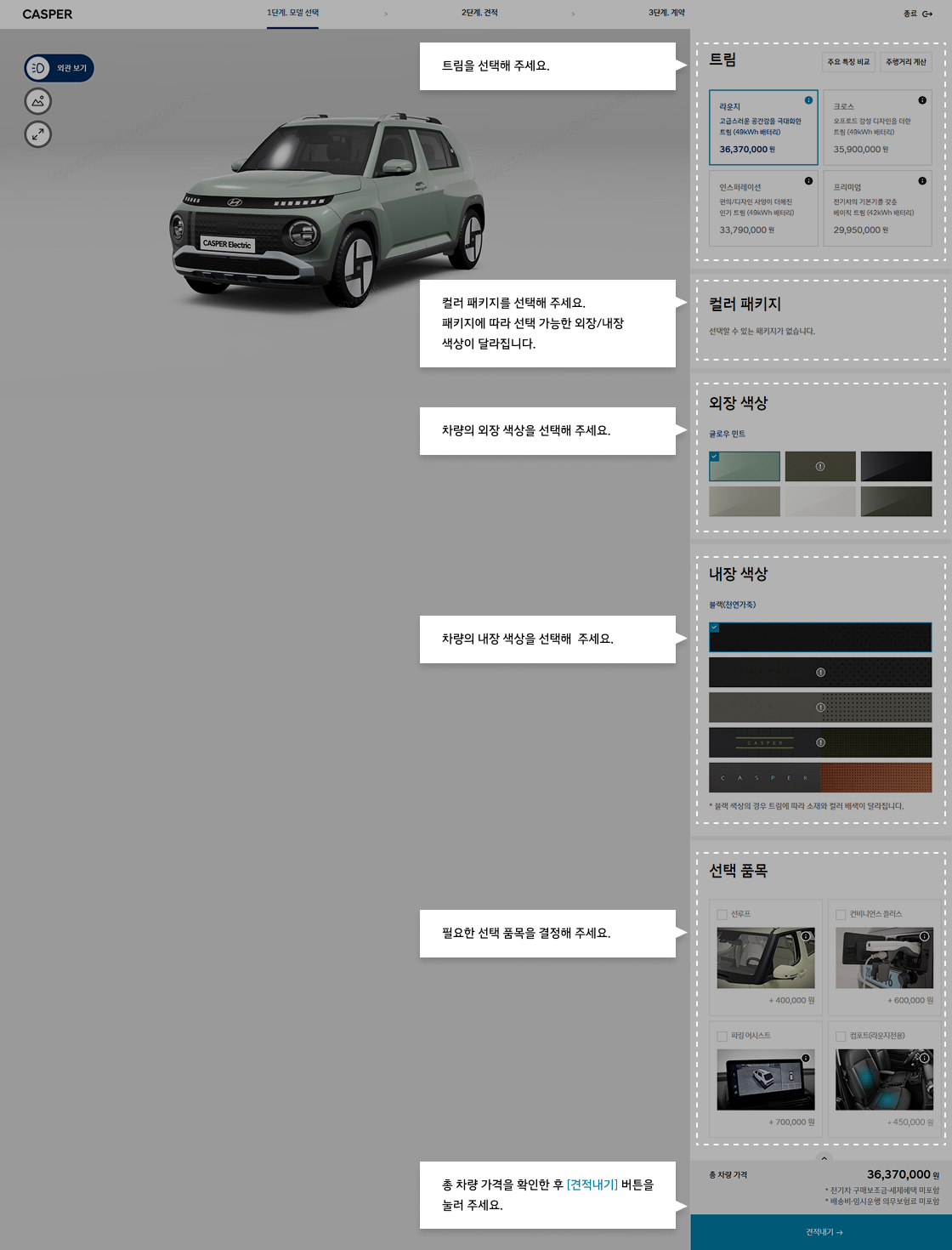952x1250 pixels.
Task: Check the 선루프 sunroof option
Action: point(722,915)
